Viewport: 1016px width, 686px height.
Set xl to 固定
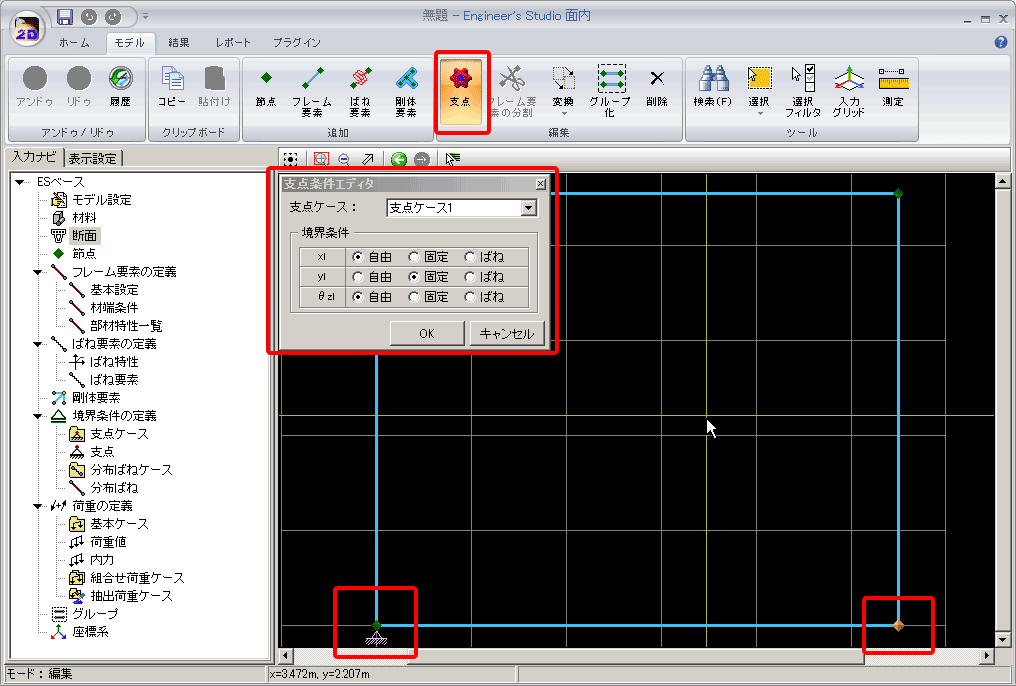[x=413, y=257]
